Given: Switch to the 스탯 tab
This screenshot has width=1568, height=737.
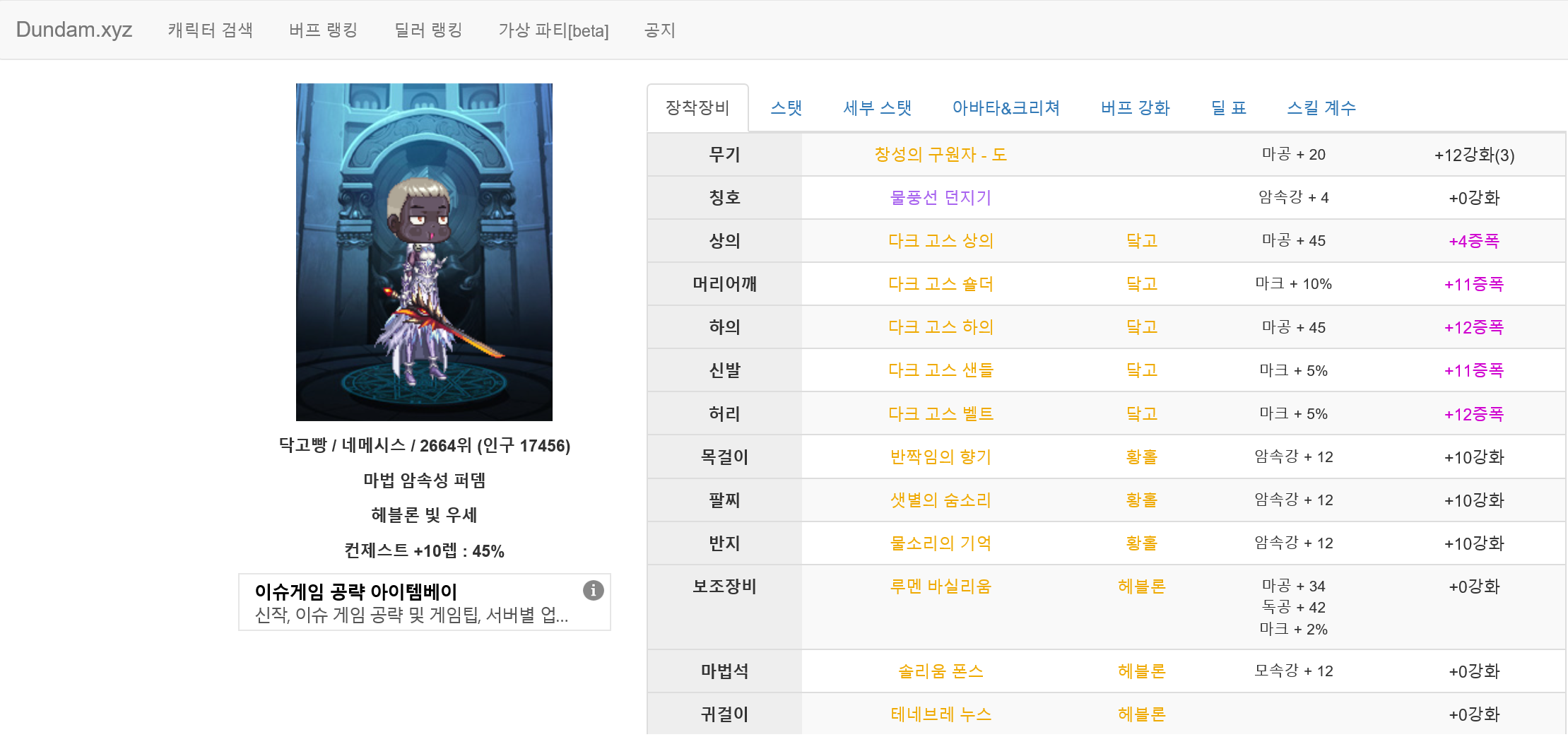Looking at the screenshot, I should 786,108.
